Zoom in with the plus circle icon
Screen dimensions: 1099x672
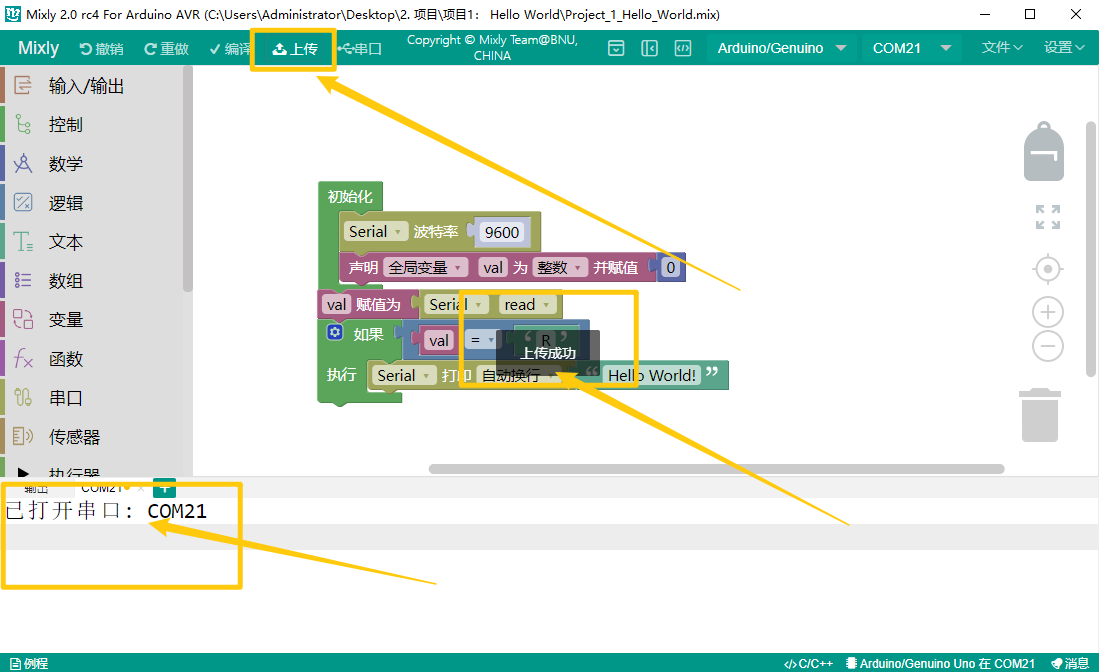click(1048, 312)
